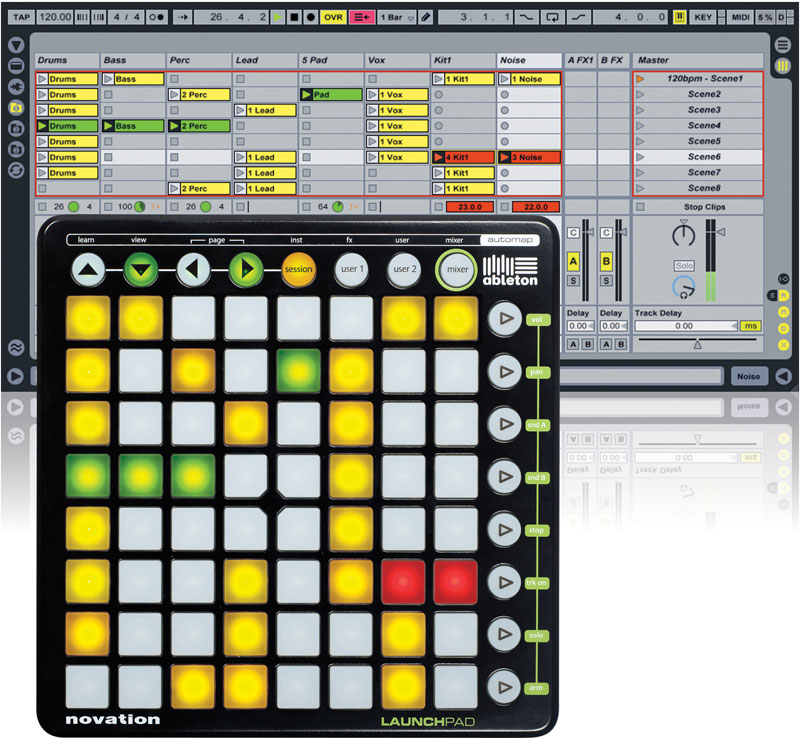
Task: Click the TAP tempo button
Action: [x=21, y=17]
